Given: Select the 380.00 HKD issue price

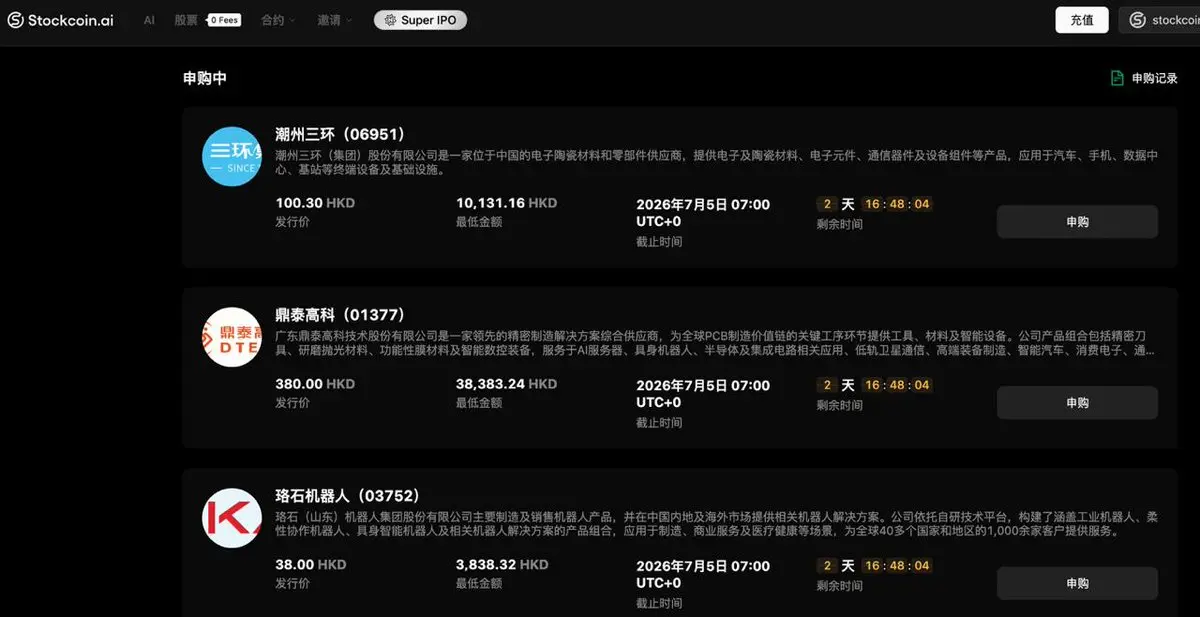Looking at the screenshot, I should pyautogui.click(x=315, y=384).
